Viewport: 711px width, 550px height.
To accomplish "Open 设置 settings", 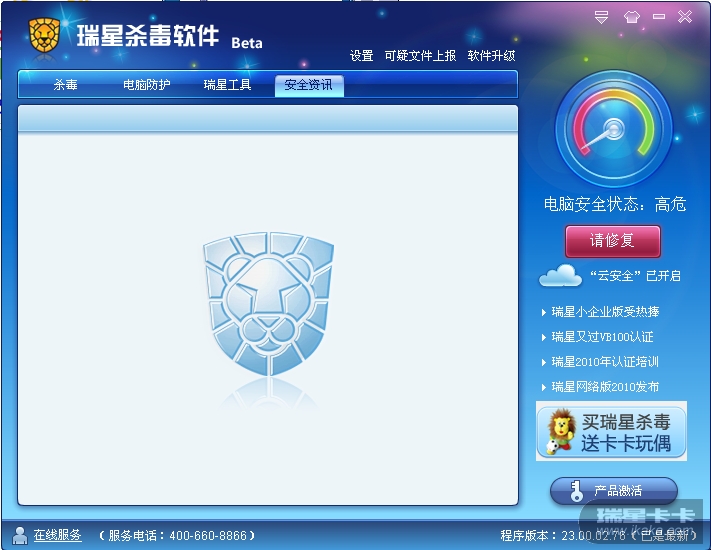I will pyautogui.click(x=361, y=56).
